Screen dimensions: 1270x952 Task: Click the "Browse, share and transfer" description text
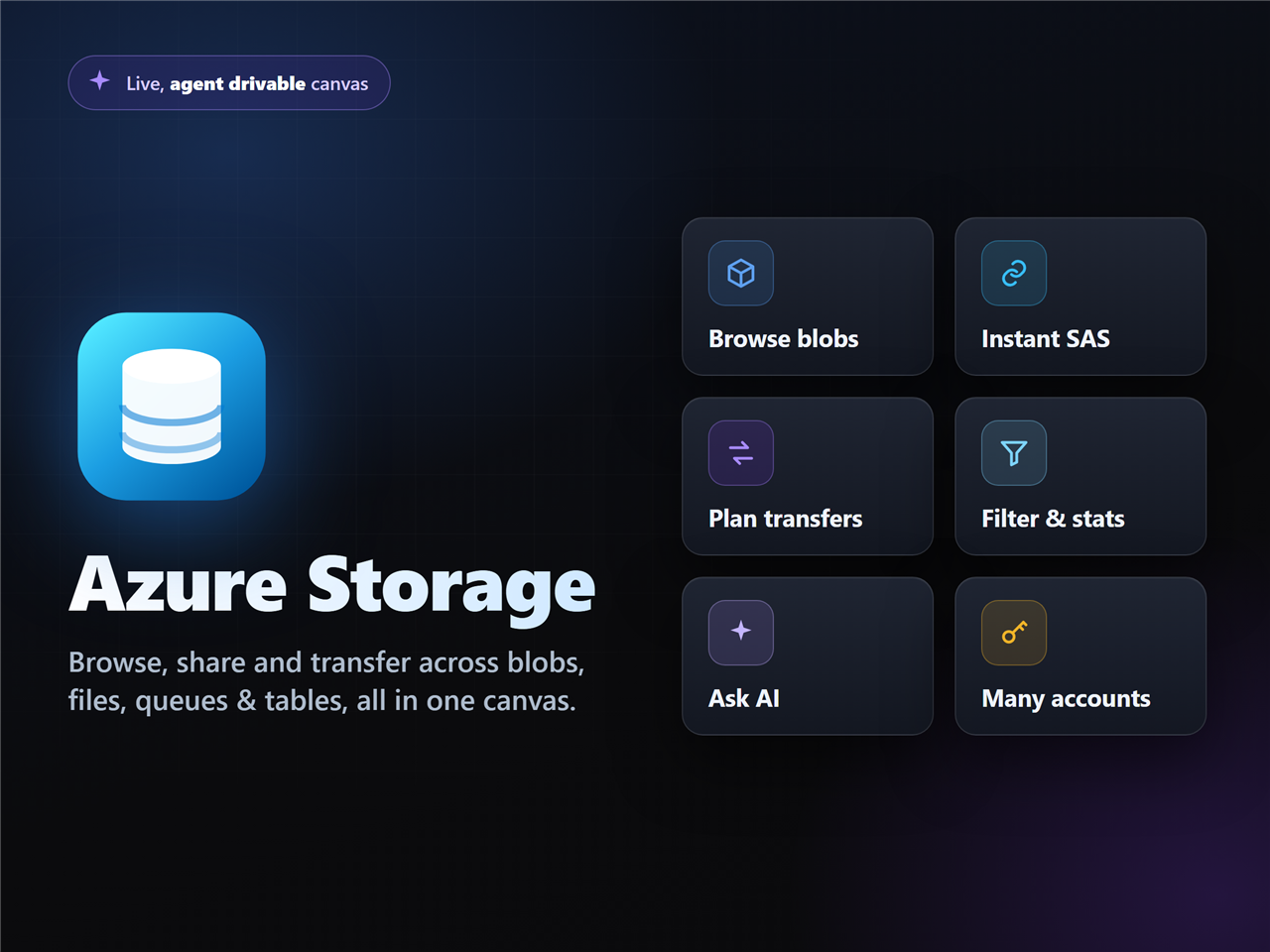[326, 681]
